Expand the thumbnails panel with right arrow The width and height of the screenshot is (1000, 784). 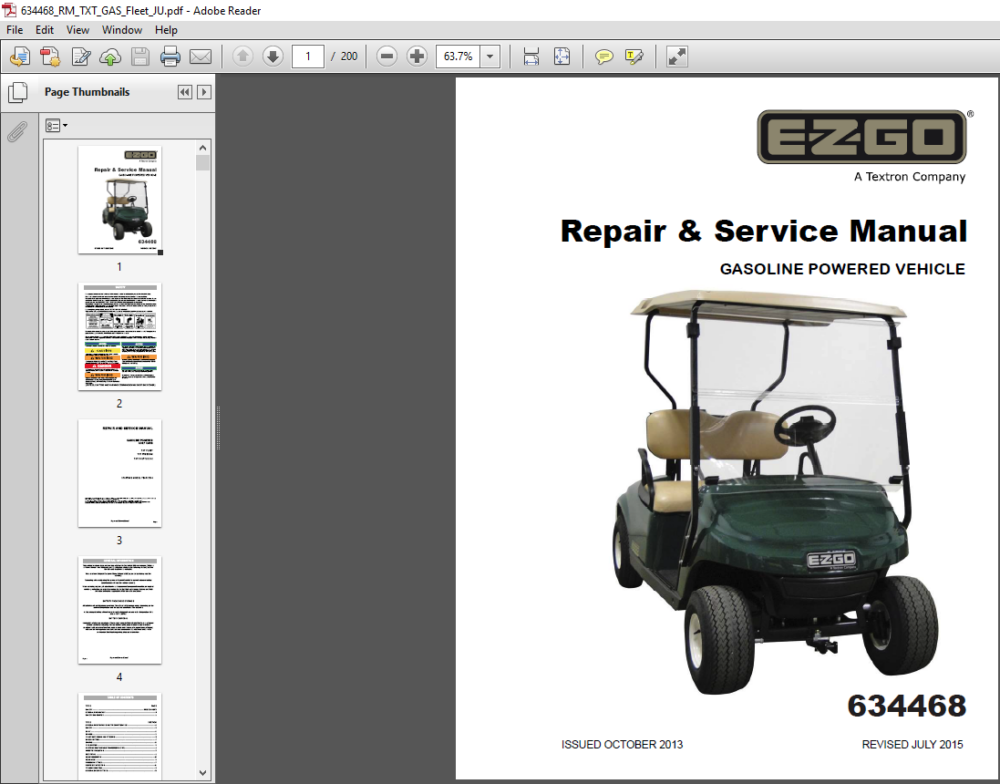pos(204,92)
